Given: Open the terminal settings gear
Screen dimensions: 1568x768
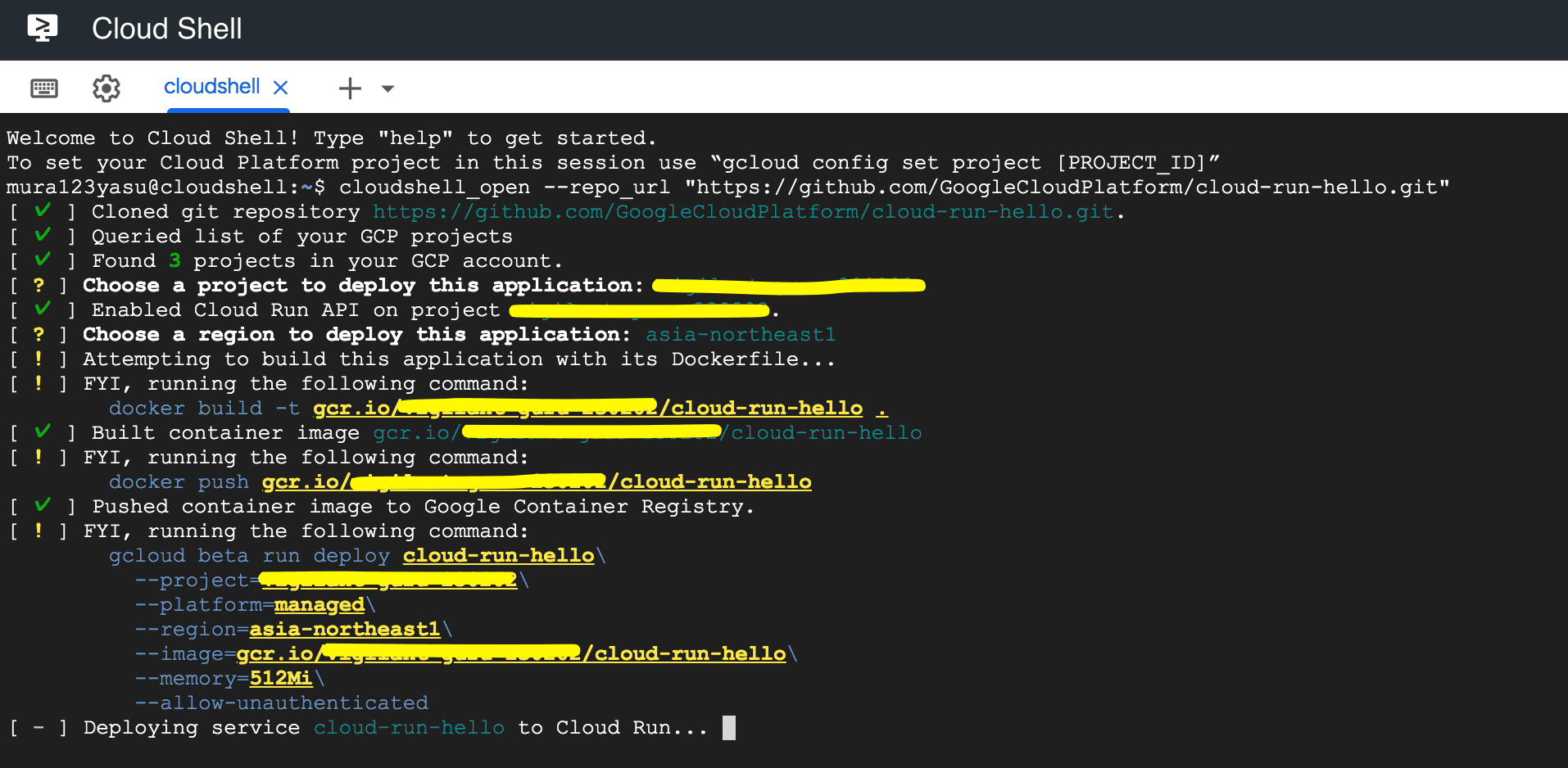Looking at the screenshot, I should point(106,88).
